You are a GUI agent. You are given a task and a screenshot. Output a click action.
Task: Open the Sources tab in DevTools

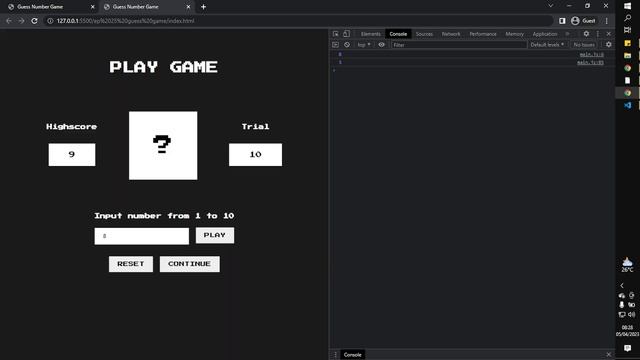[x=424, y=34]
